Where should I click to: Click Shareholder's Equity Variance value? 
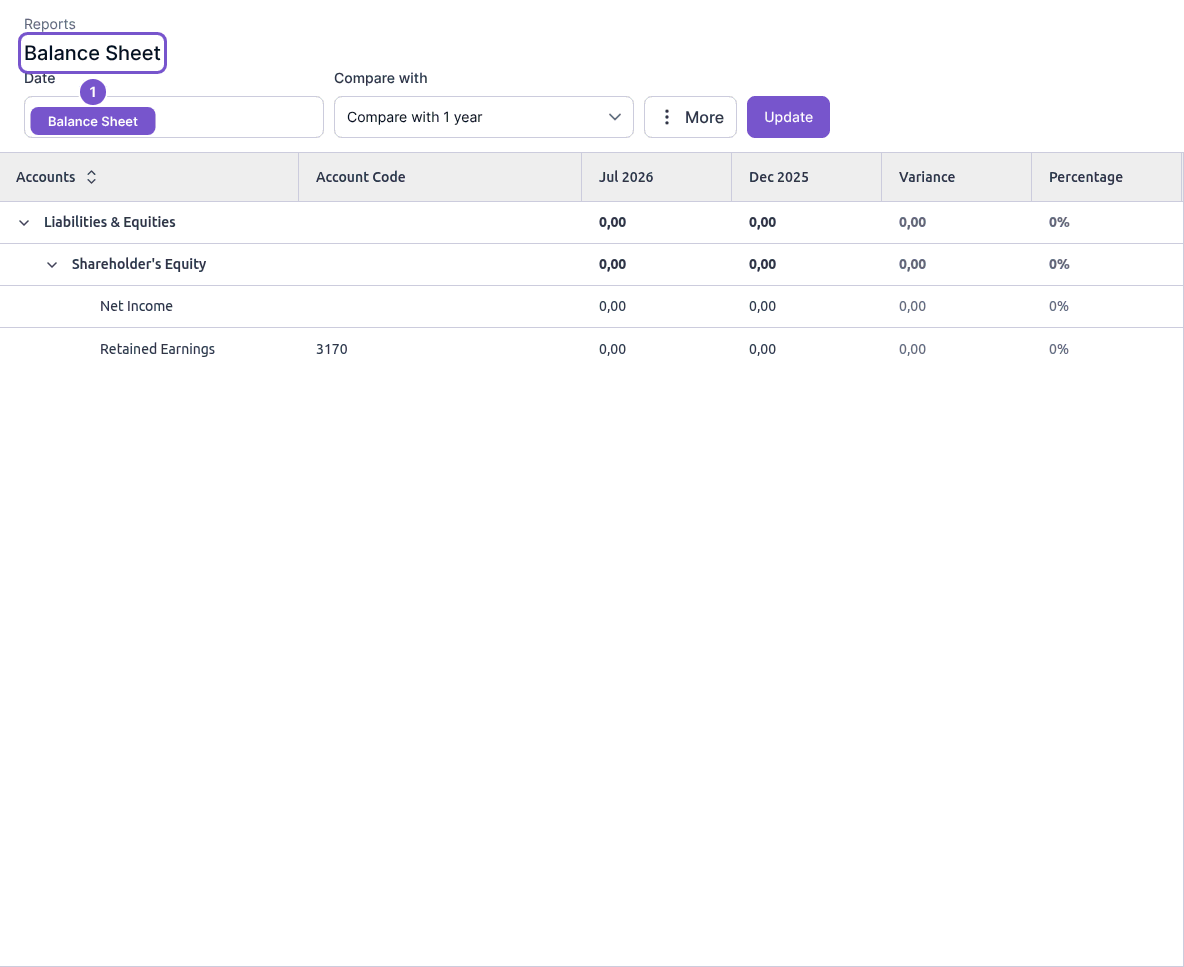tap(912, 264)
